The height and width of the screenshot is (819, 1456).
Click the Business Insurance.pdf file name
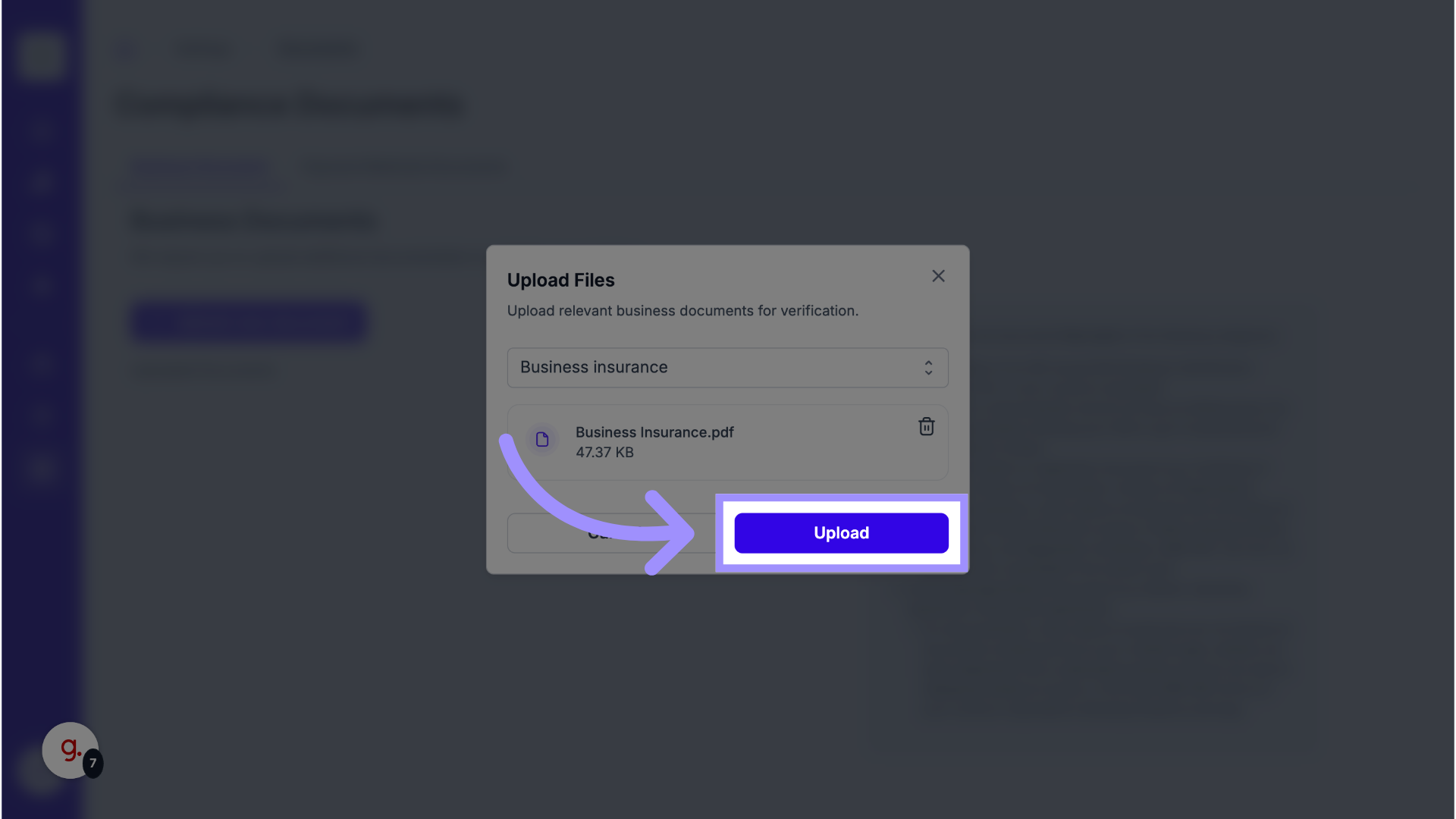pos(654,432)
